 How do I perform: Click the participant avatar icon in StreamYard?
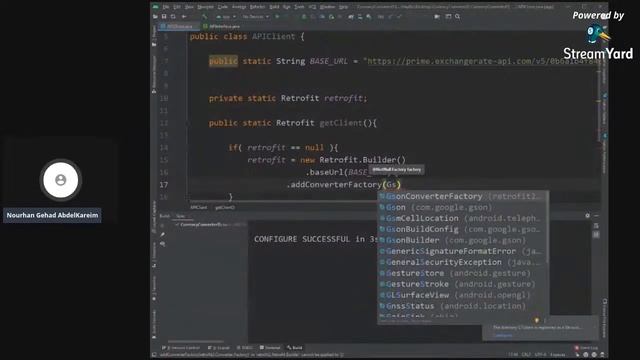click(61, 180)
